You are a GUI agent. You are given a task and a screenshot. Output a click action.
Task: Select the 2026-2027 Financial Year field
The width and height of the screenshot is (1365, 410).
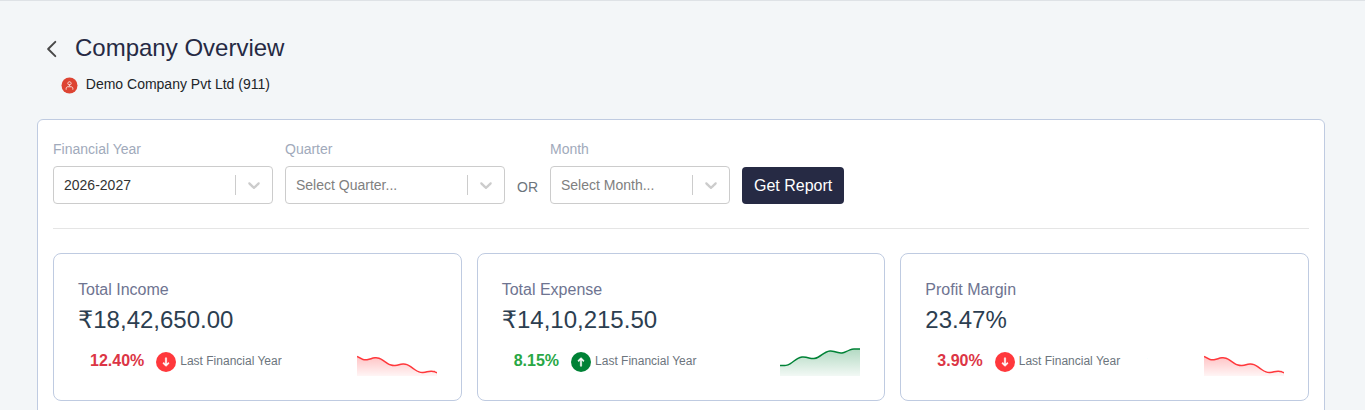click(163, 185)
